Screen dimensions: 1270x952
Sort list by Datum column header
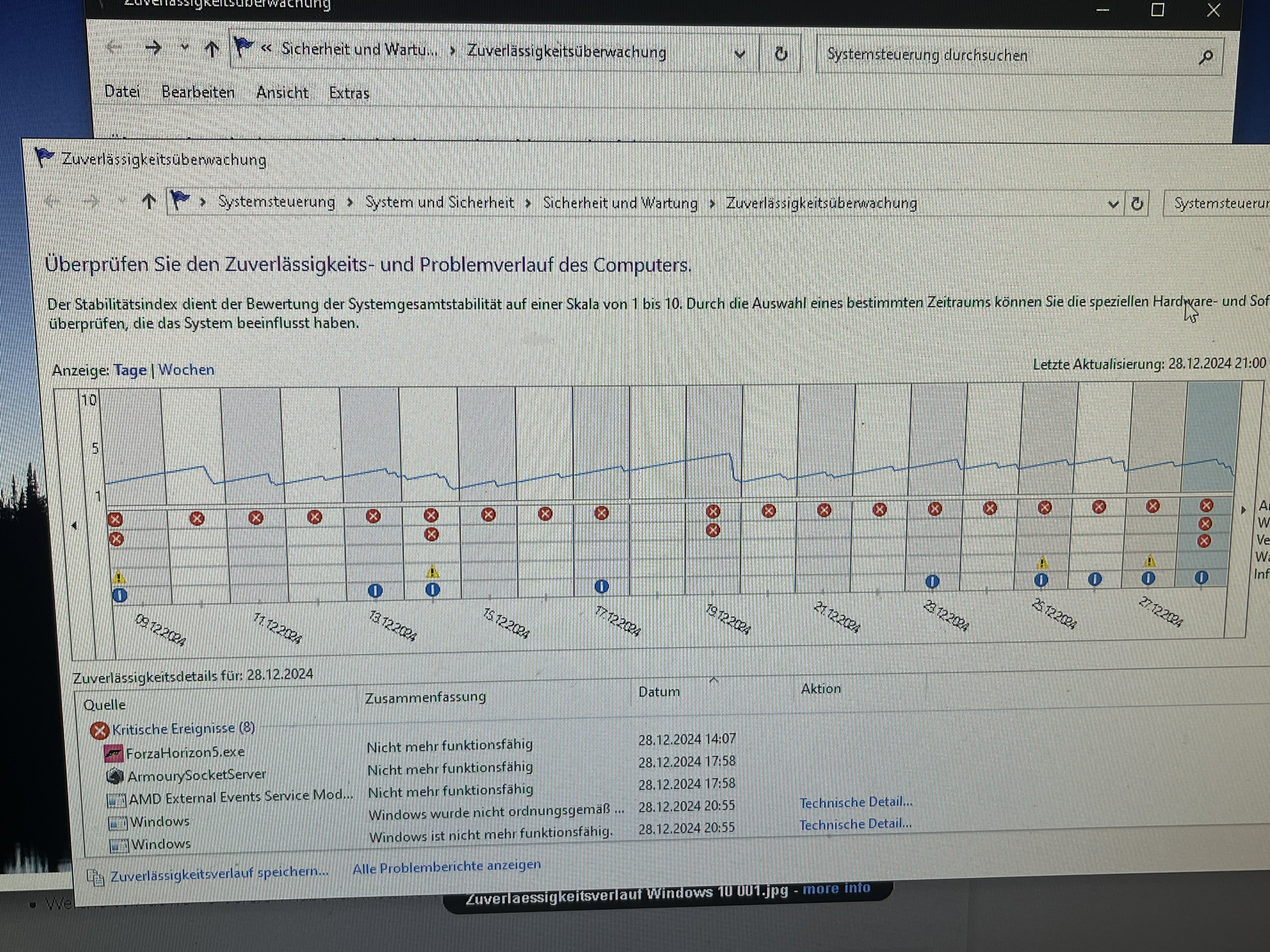pos(658,692)
